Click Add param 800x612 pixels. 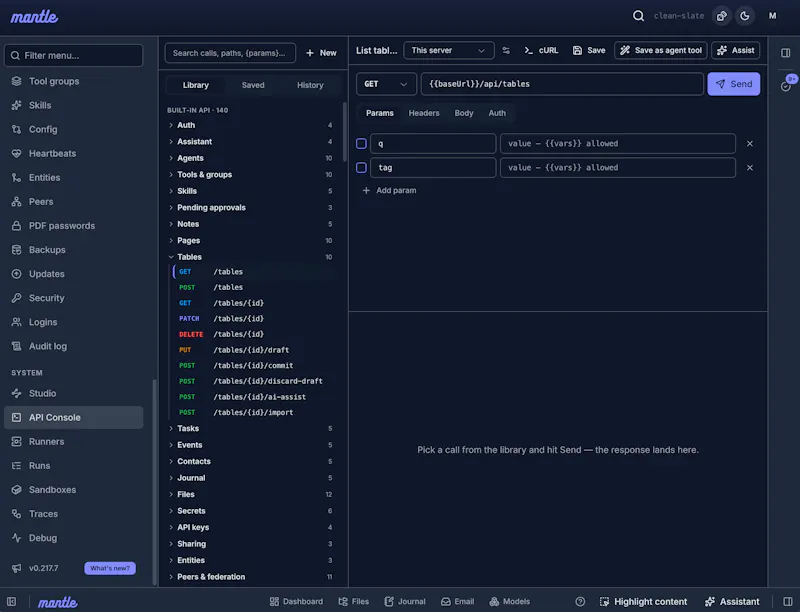click(x=389, y=190)
